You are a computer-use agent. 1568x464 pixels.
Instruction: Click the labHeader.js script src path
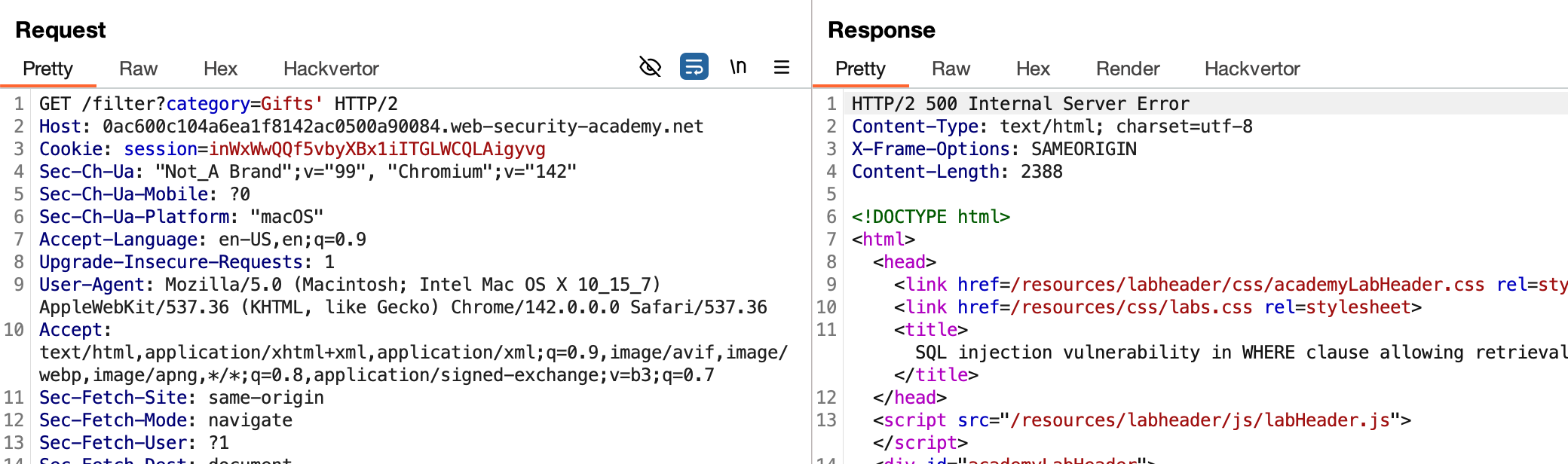point(1200,420)
